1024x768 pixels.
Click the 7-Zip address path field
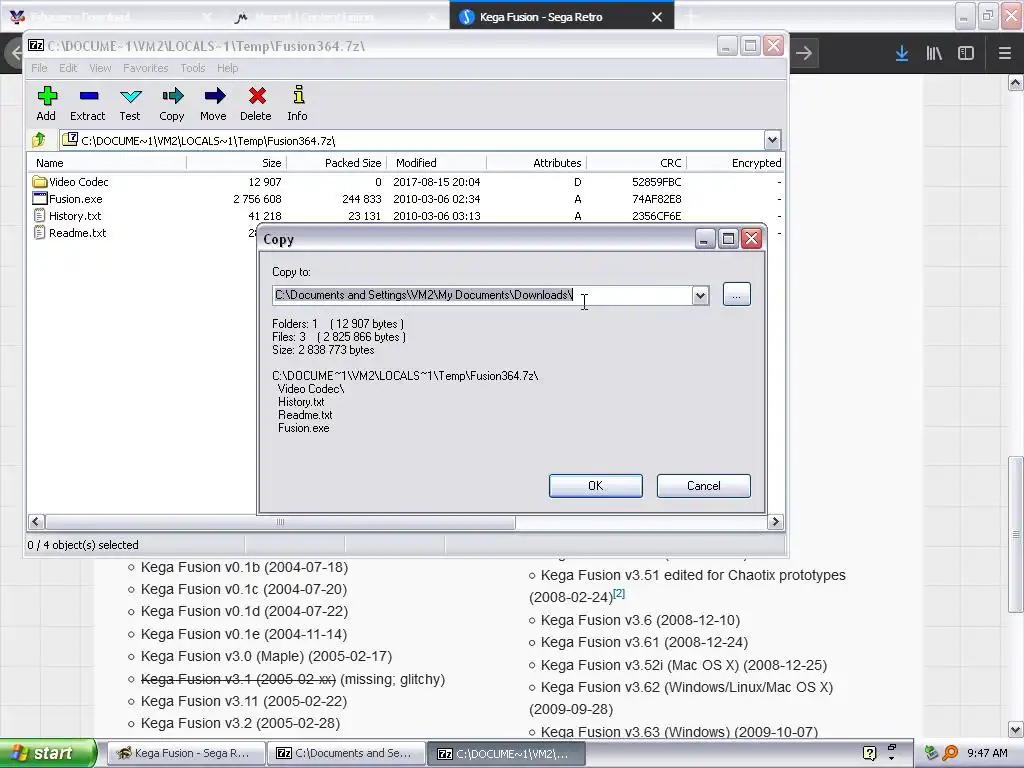tap(412, 140)
